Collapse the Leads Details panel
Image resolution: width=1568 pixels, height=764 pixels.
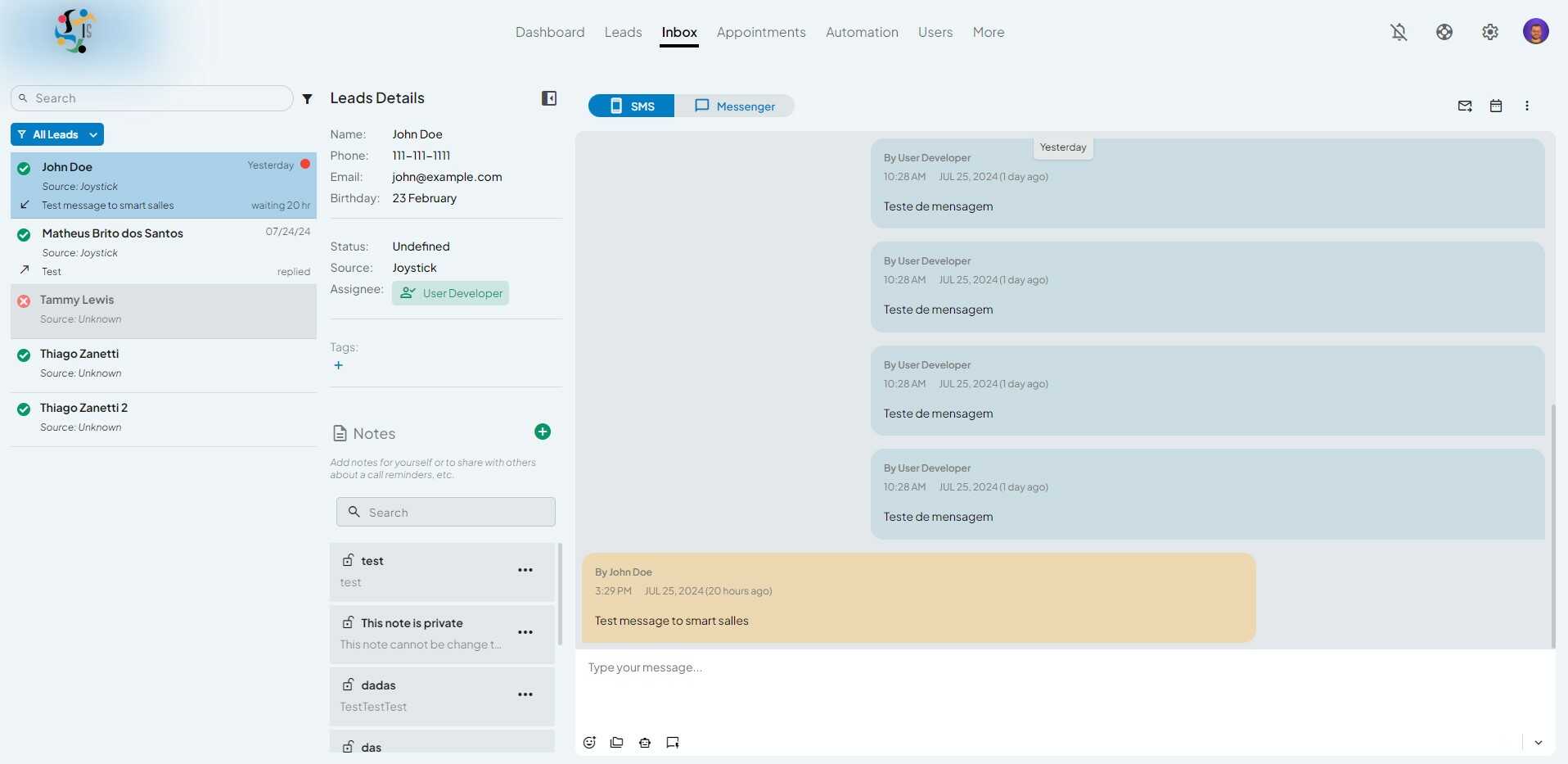pos(549,97)
